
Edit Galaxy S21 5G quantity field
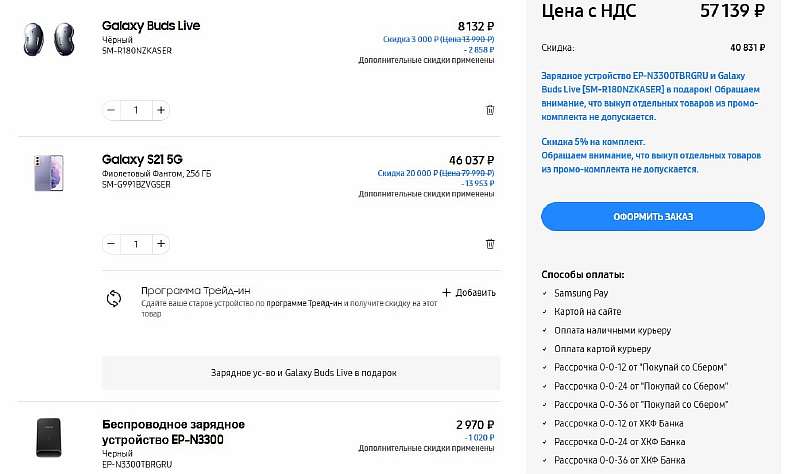pyautogui.click(x=136, y=243)
